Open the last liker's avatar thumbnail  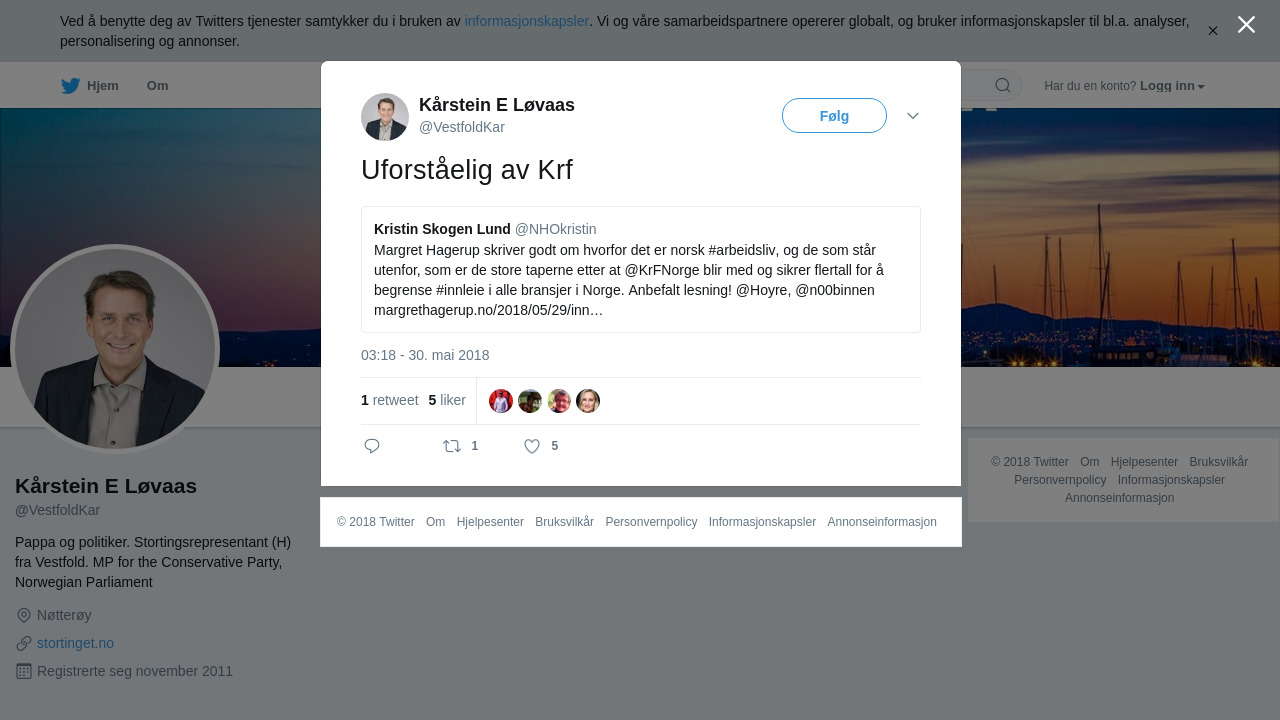pos(588,401)
